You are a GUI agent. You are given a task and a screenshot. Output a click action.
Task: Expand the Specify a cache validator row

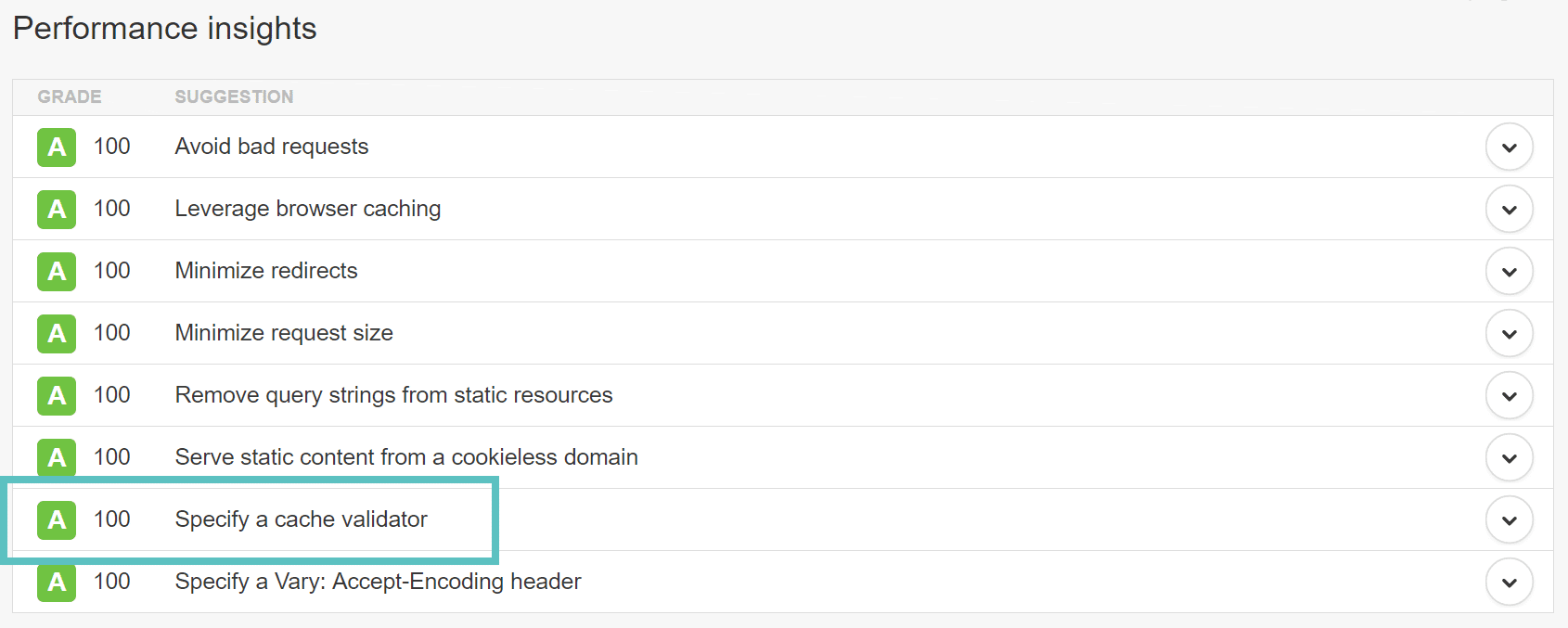(1509, 519)
